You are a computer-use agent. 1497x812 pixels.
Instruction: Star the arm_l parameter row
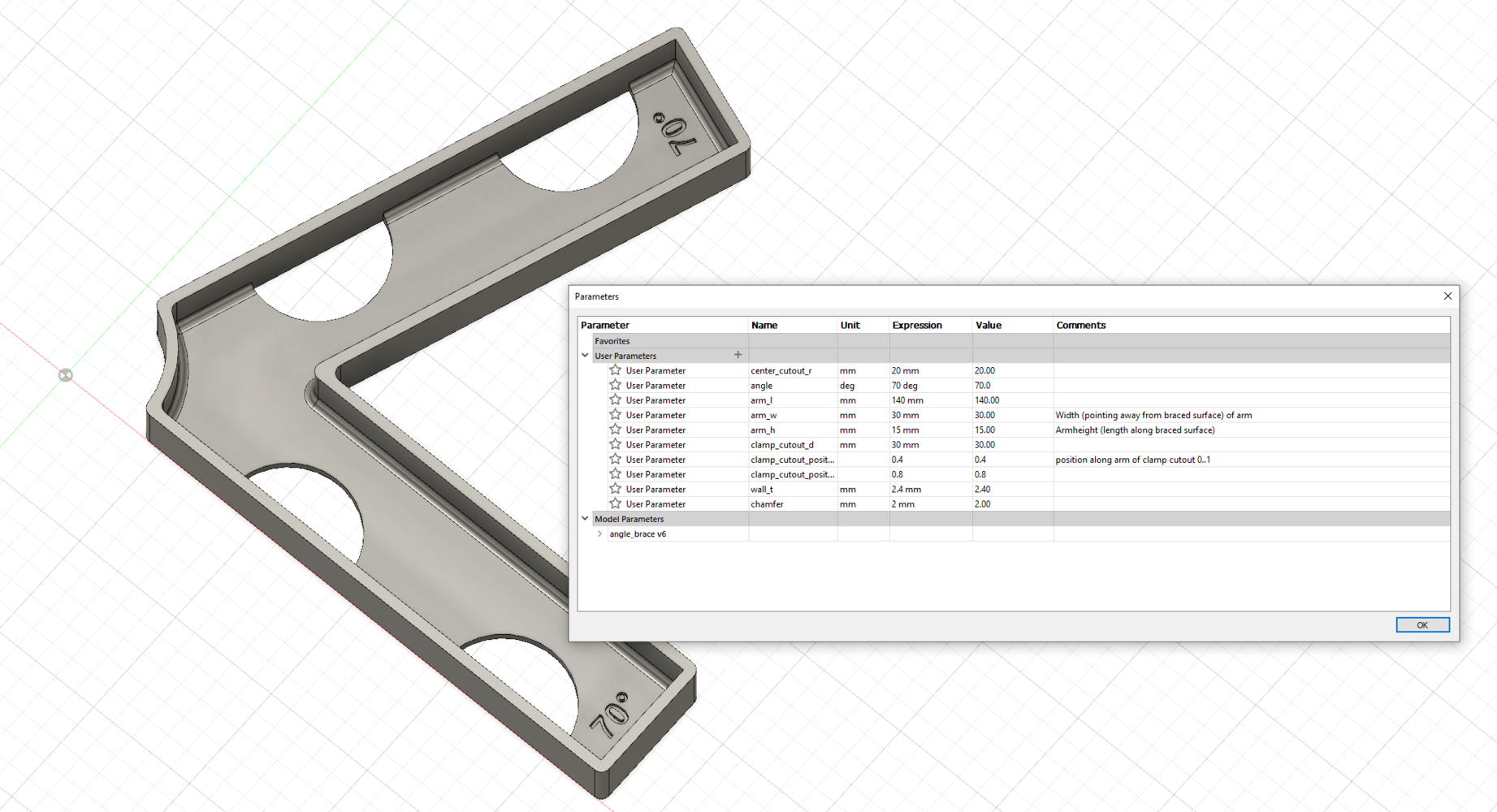pos(615,400)
